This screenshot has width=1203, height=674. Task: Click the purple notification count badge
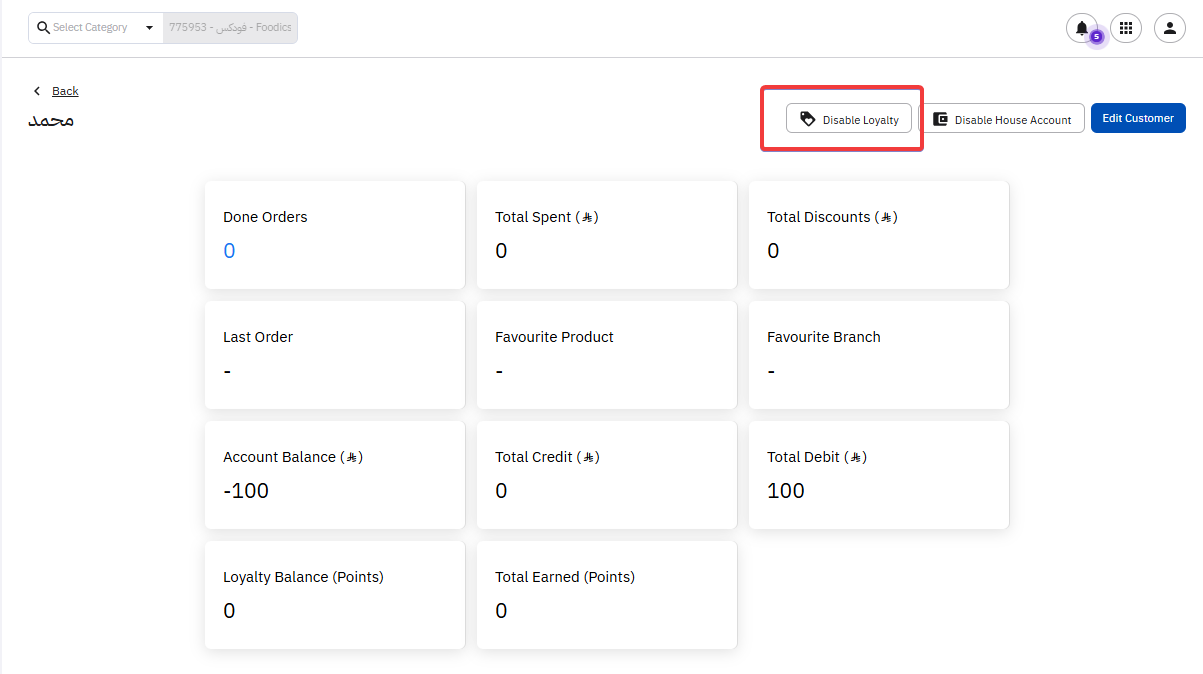click(x=1096, y=36)
